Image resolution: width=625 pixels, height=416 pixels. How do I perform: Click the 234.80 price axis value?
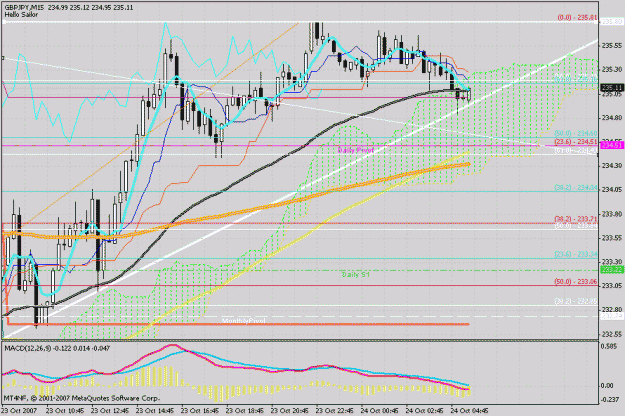point(612,118)
